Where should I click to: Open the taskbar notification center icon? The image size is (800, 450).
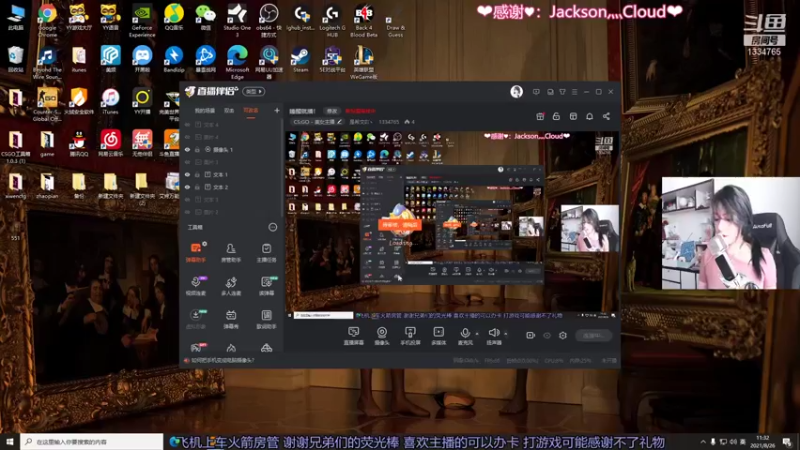pyautogui.click(x=787, y=441)
